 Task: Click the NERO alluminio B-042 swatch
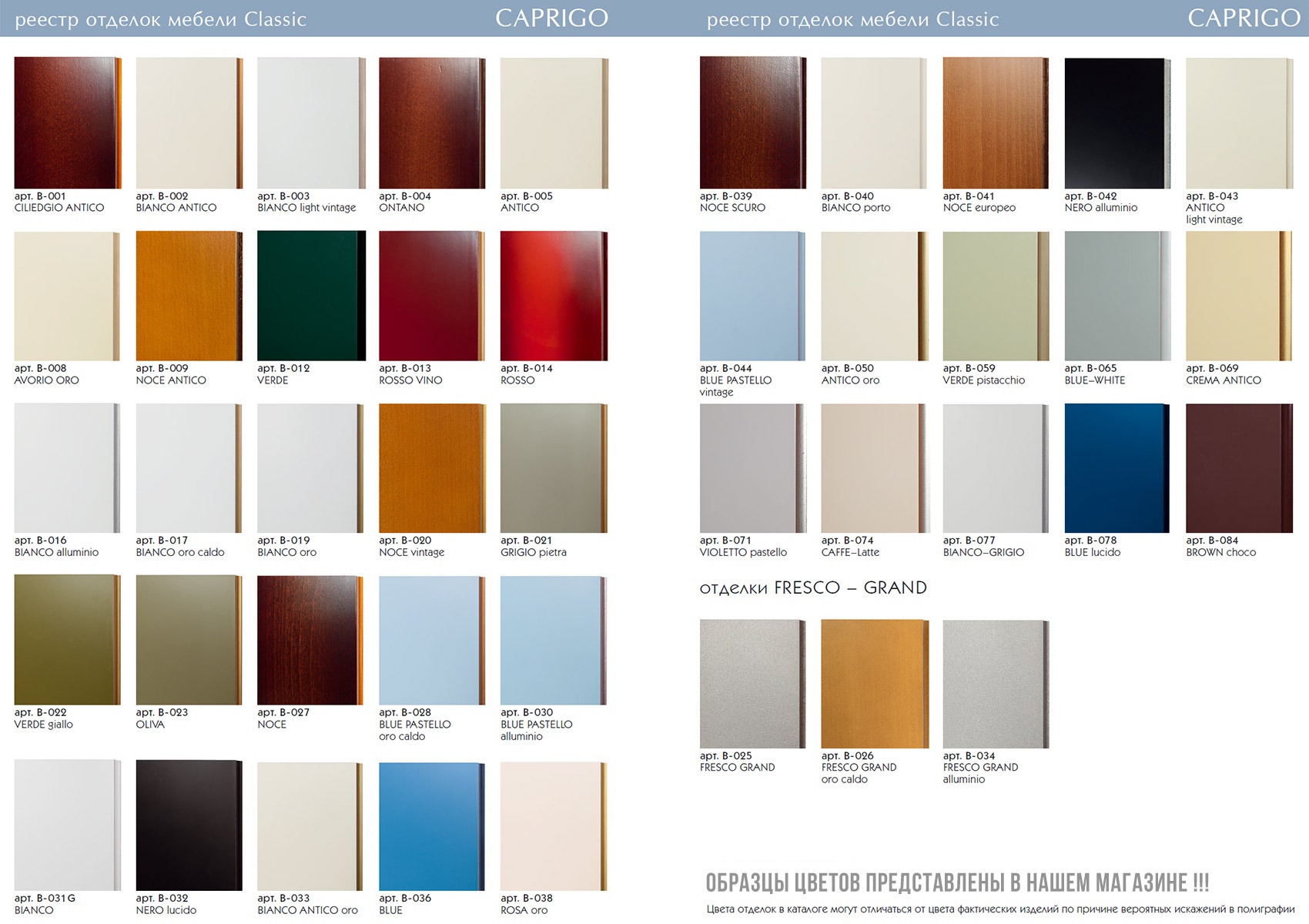[x=1117, y=122]
